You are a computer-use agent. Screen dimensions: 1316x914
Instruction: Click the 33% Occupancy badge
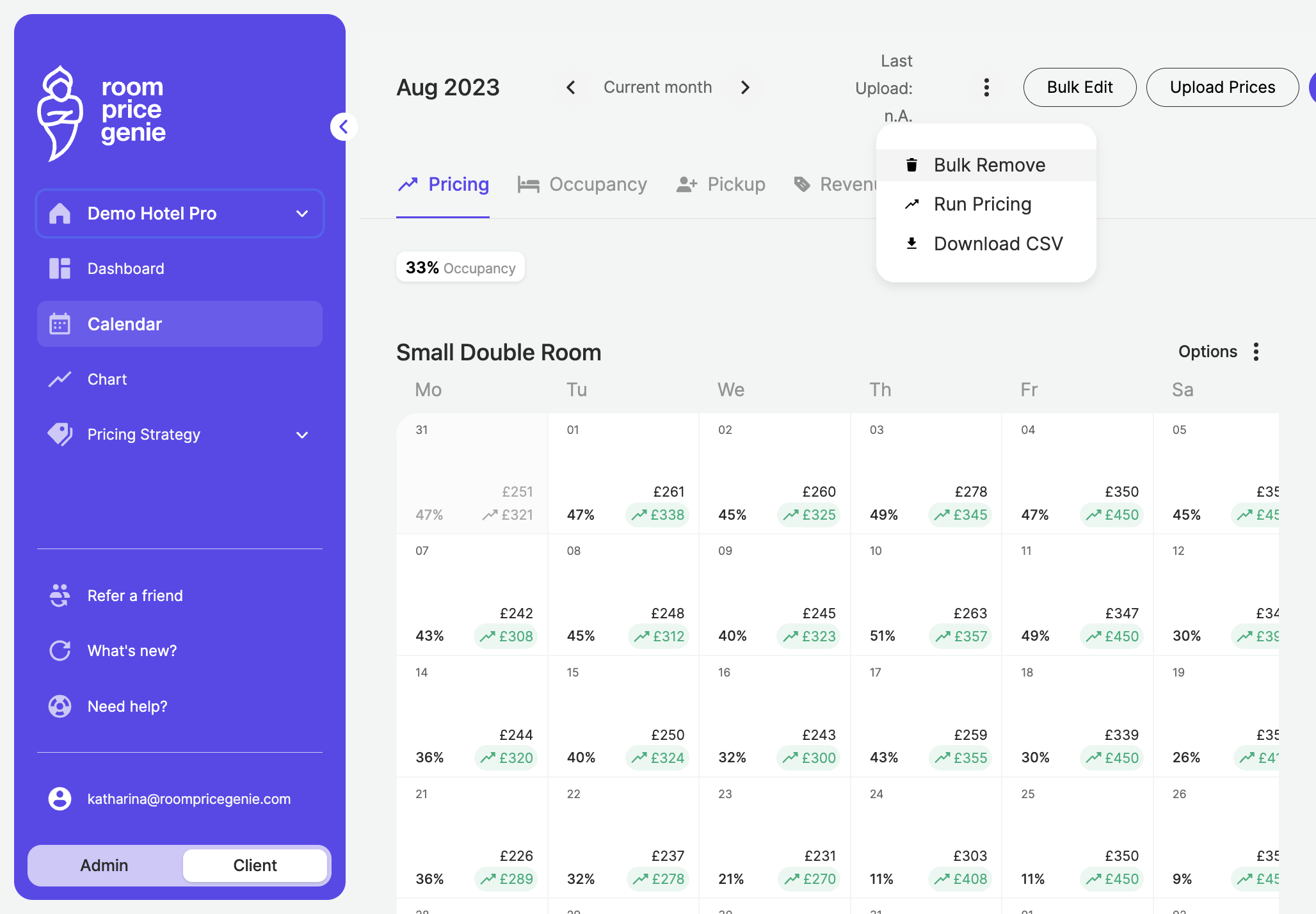460,267
